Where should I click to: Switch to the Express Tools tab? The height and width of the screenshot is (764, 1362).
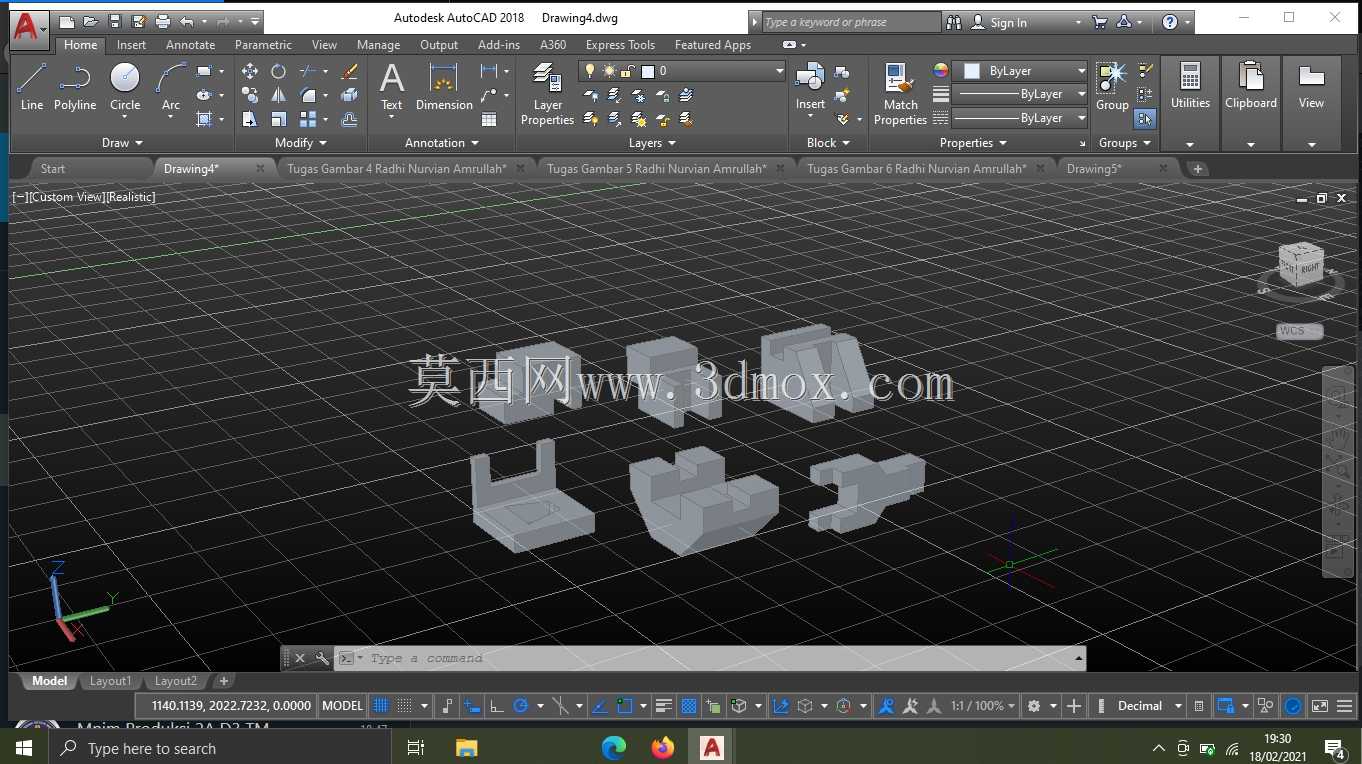(620, 45)
